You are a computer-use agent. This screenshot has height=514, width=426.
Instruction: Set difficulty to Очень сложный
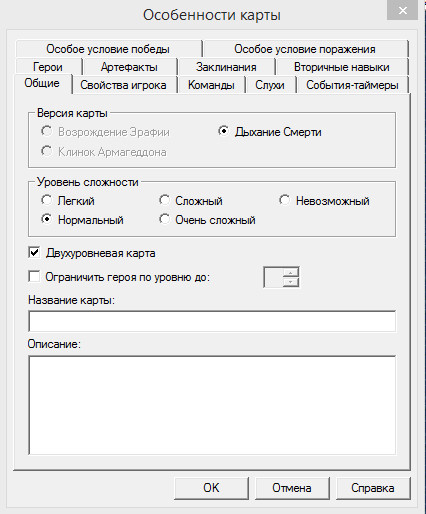point(164,219)
